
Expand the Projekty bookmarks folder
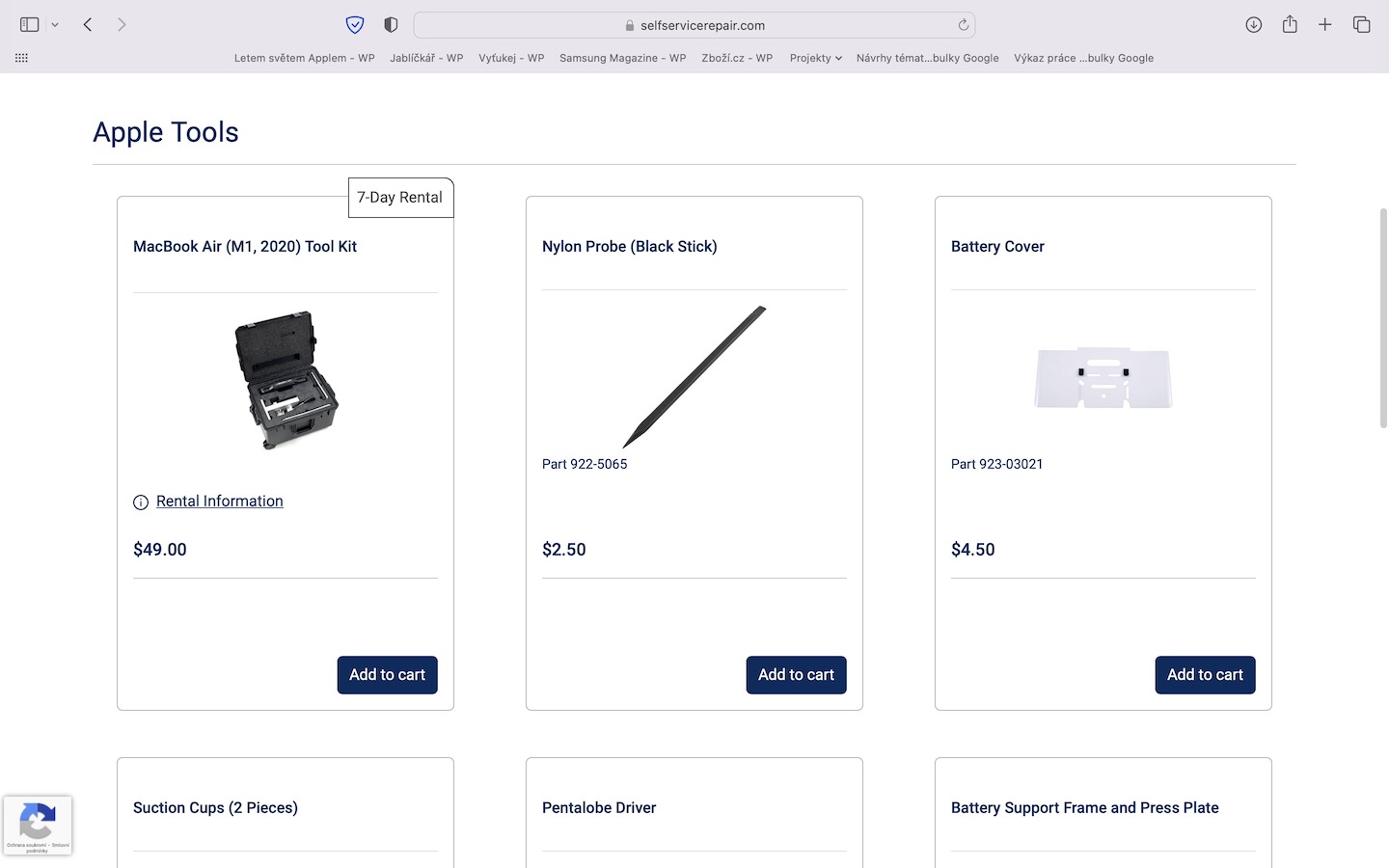(815, 58)
